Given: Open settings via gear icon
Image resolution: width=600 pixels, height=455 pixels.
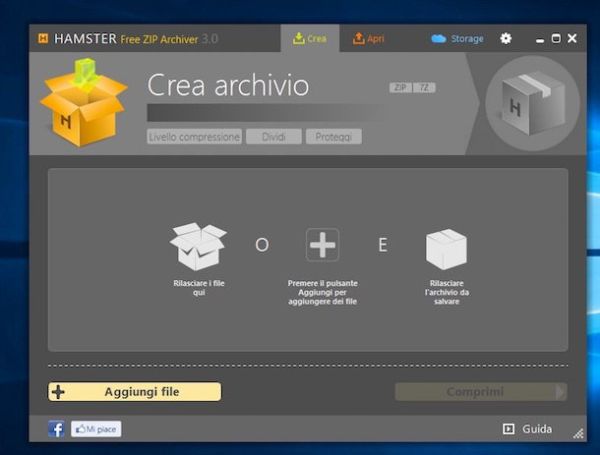Looking at the screenshot, I should [505, 39].
